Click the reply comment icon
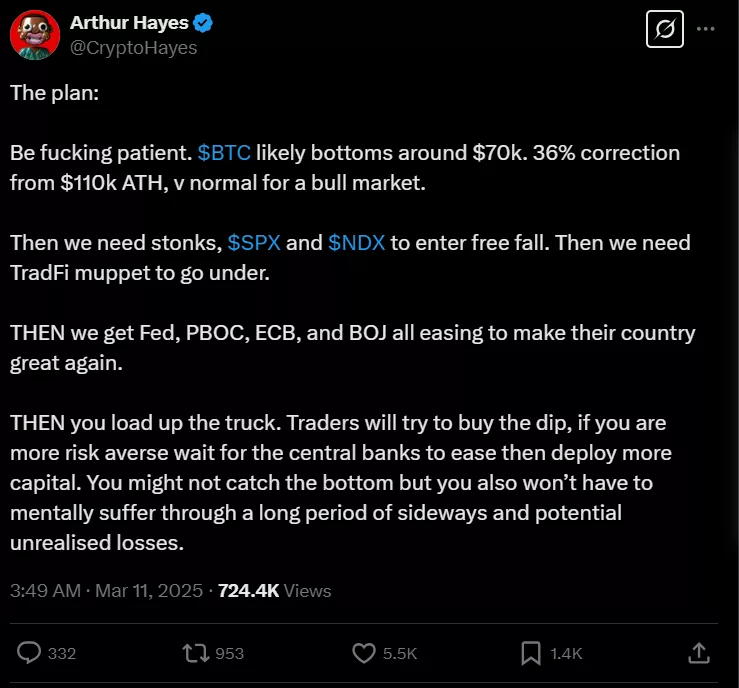 31,652
